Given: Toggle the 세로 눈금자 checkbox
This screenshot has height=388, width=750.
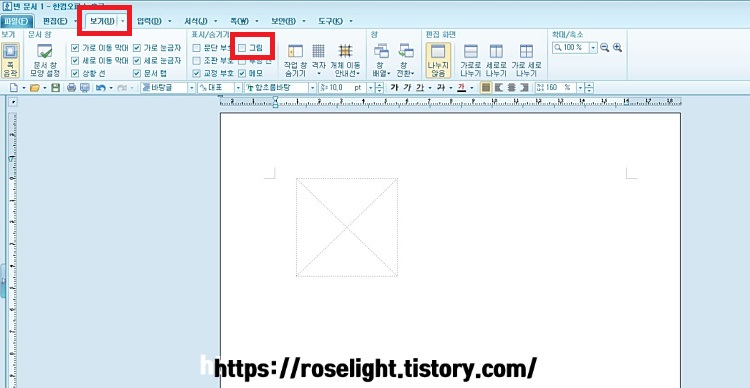Looking at the screenshot, I should (x=137, y=61).
